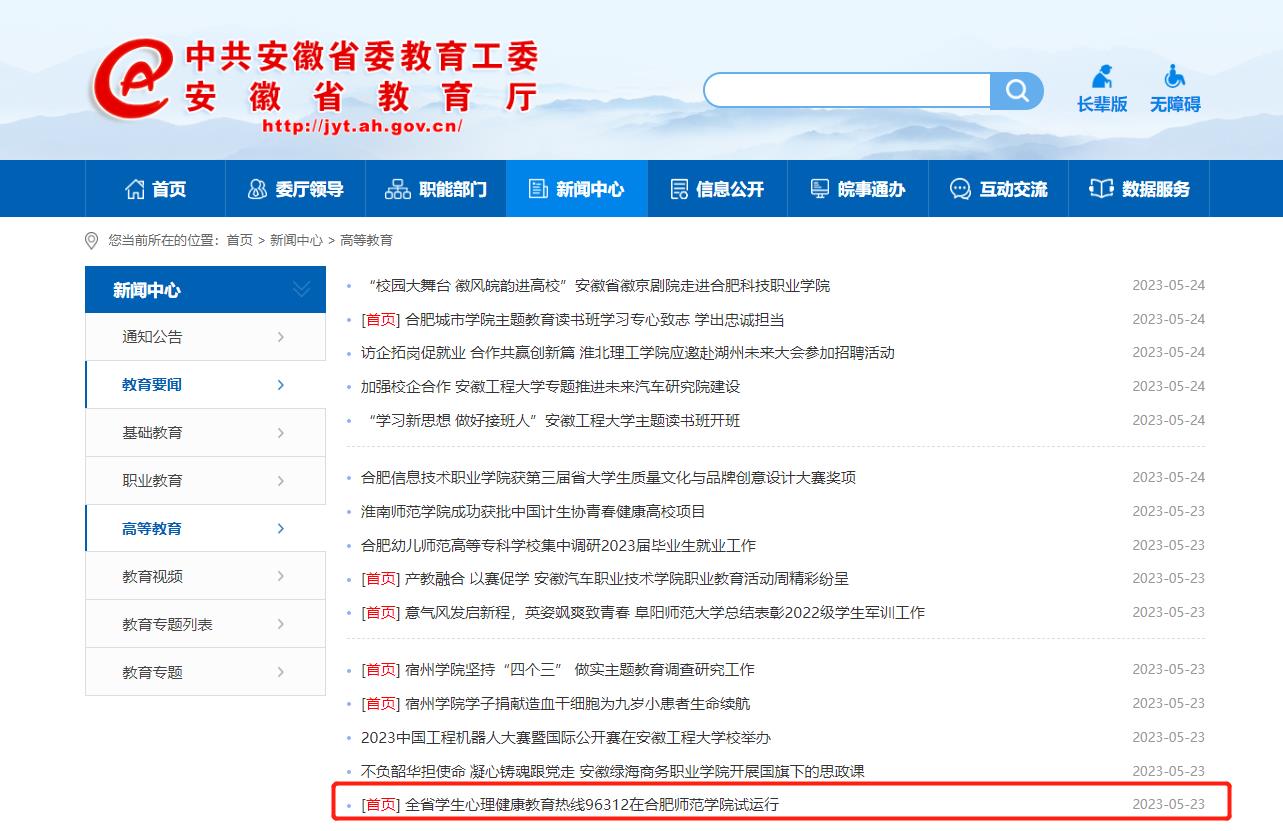
Task: Expand the 基础教育 sidebar arrow
Action: 281,433
